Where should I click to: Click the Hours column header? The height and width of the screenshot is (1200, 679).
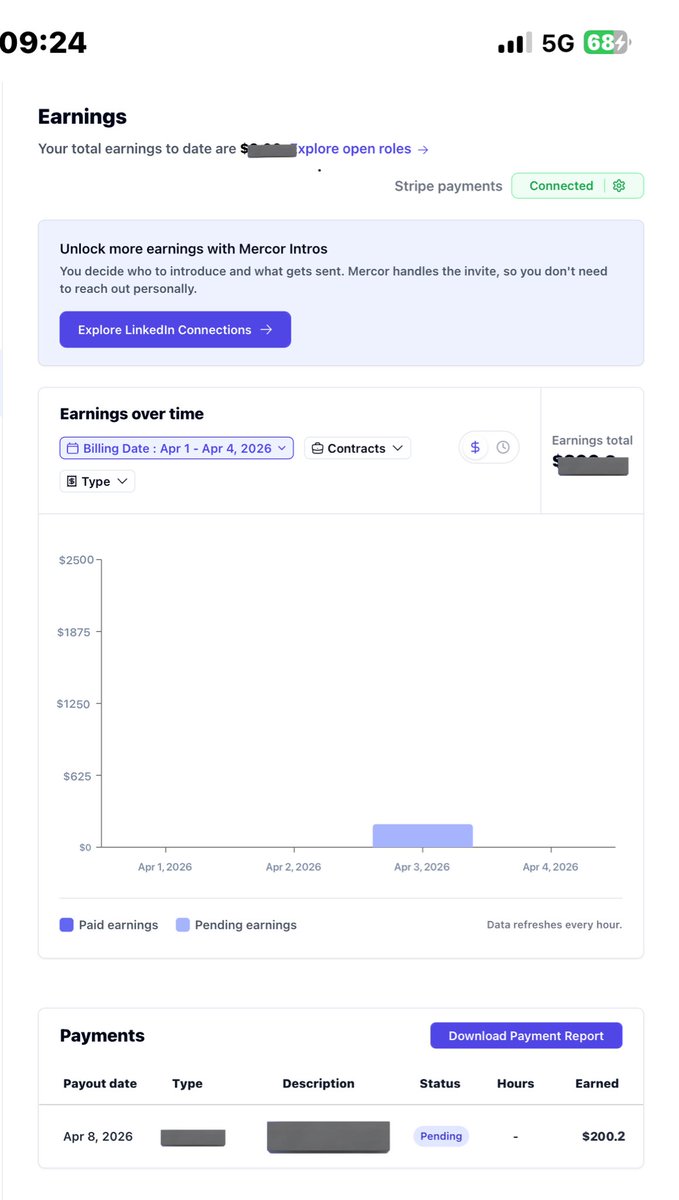coord(515,1084)
